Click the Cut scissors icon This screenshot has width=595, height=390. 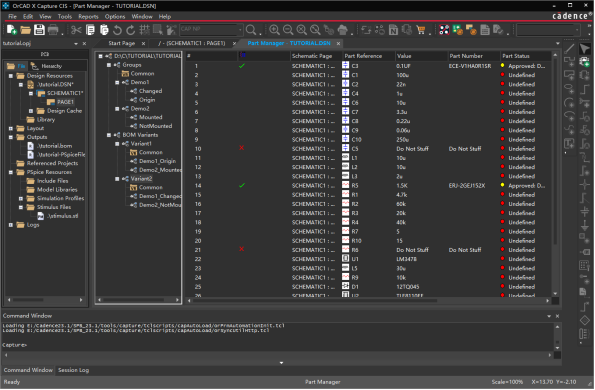pos(76,30)
